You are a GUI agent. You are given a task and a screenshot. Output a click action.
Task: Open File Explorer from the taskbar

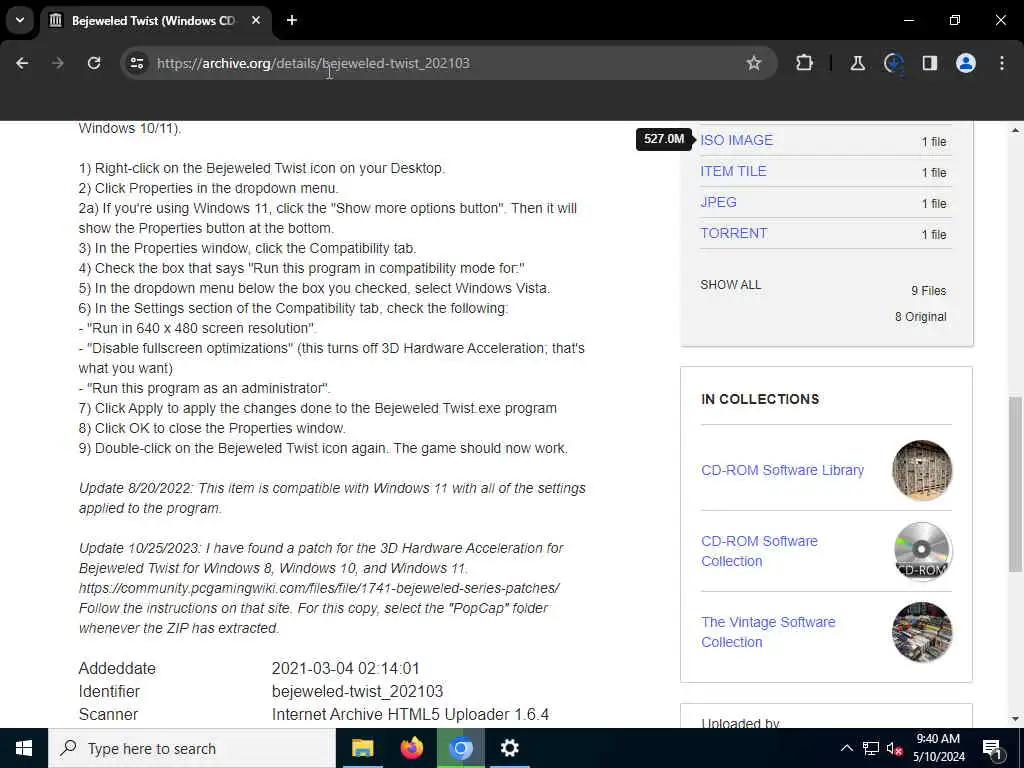pos(362,748)
